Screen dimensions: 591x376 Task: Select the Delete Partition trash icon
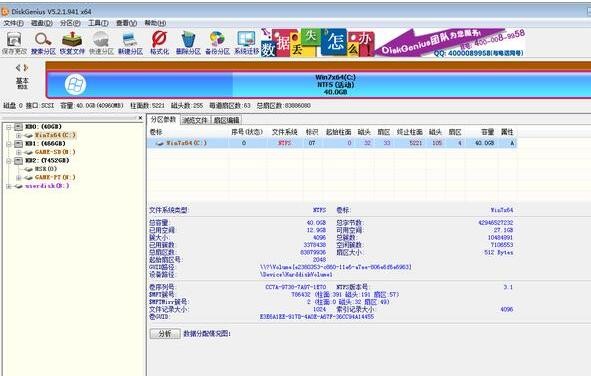point(188,43)
